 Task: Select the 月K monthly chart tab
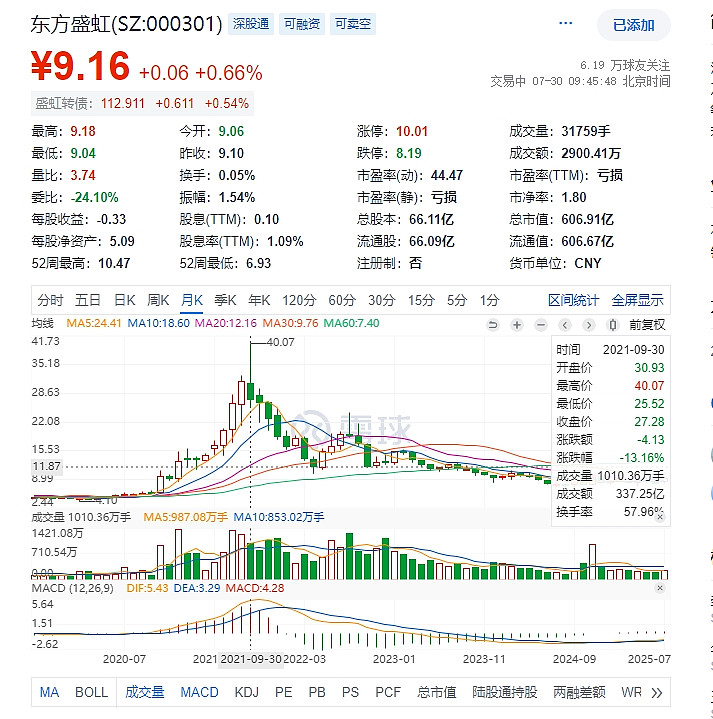point(192,300)
